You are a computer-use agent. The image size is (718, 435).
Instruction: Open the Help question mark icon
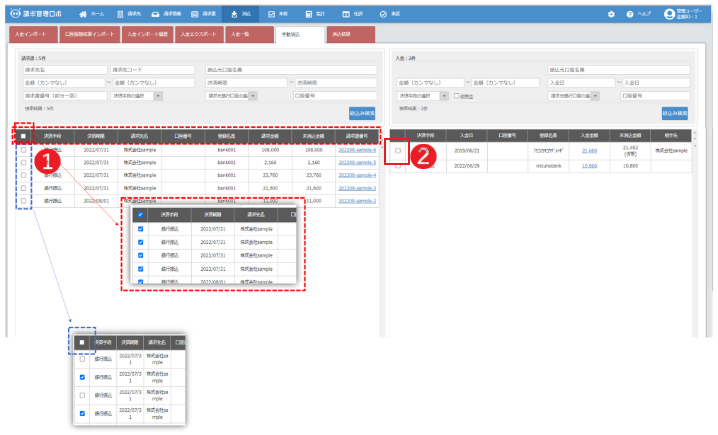pyautogui.click(x=629, y=15)
